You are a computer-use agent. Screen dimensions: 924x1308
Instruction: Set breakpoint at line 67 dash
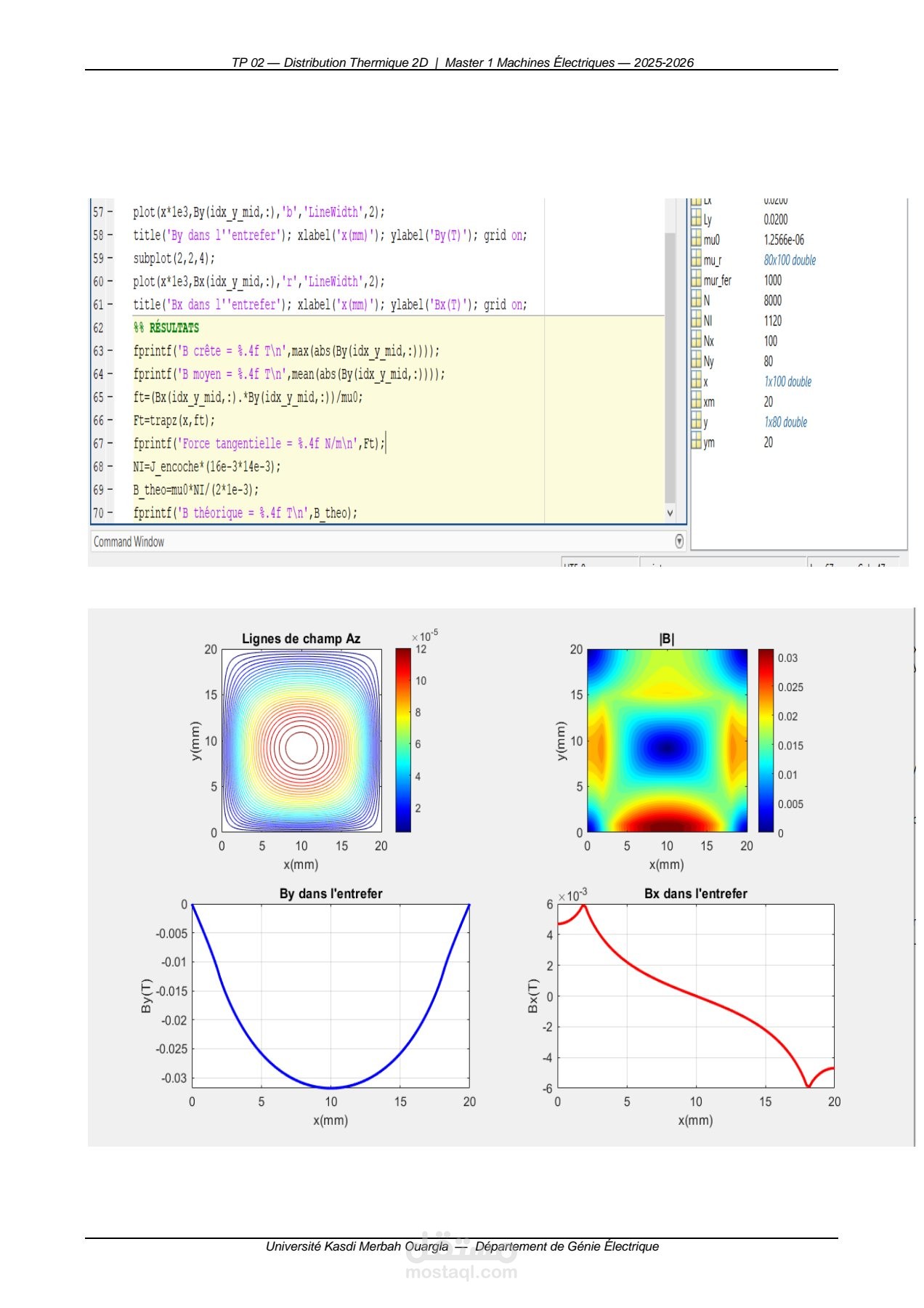110,443
